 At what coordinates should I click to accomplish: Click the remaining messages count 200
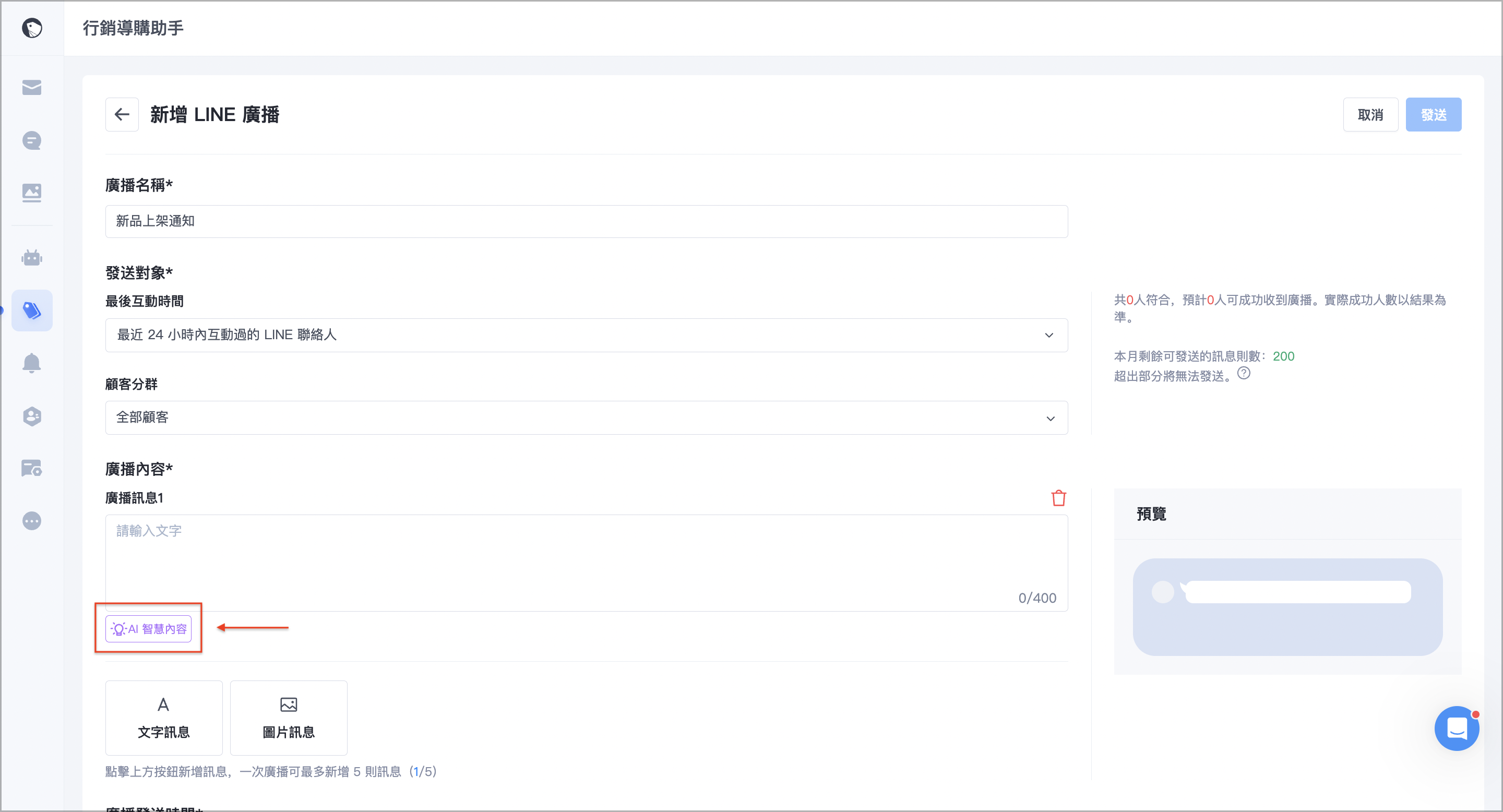[x=1283, y=356]
